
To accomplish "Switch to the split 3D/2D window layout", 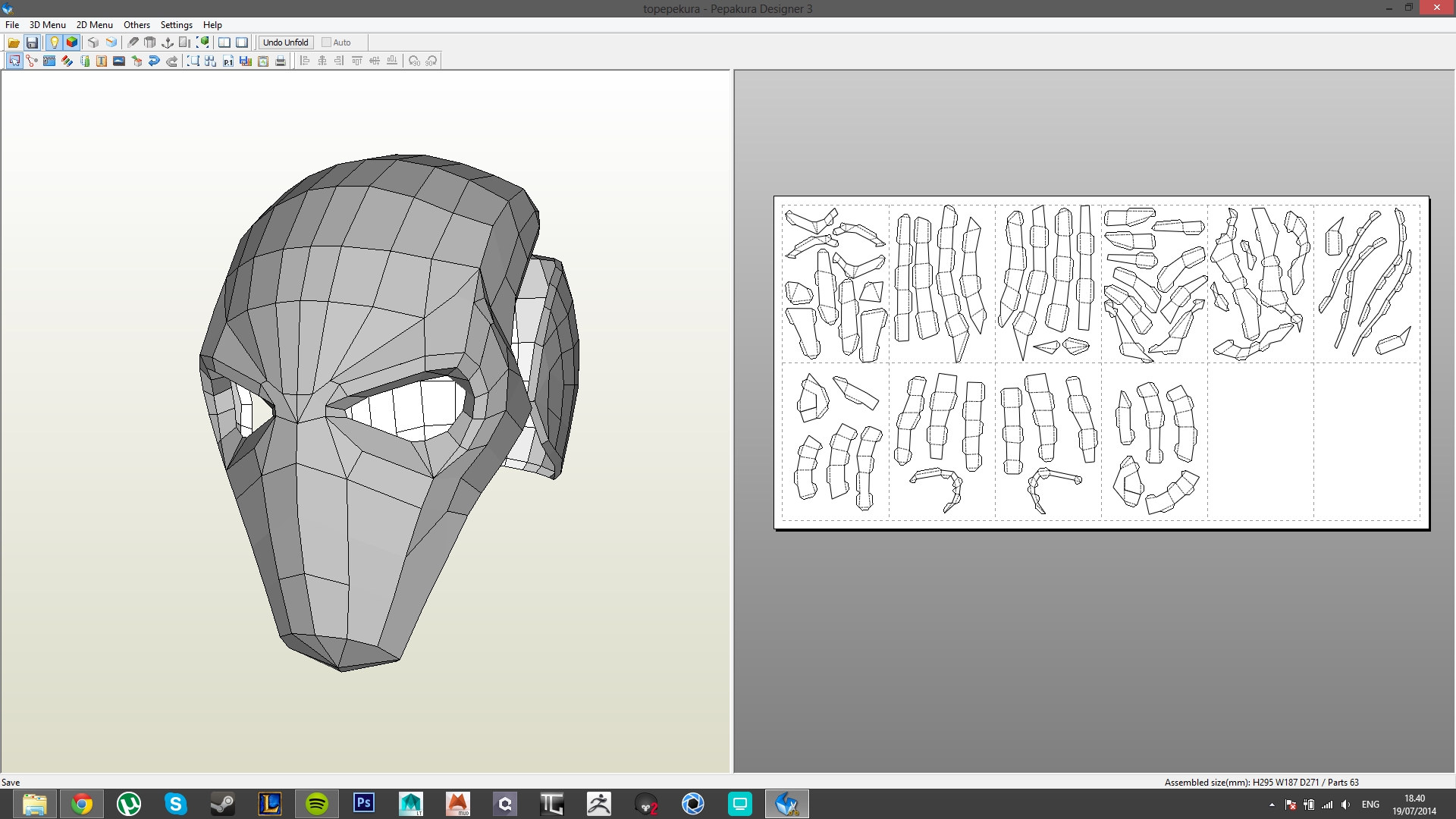I will [224, 42].
